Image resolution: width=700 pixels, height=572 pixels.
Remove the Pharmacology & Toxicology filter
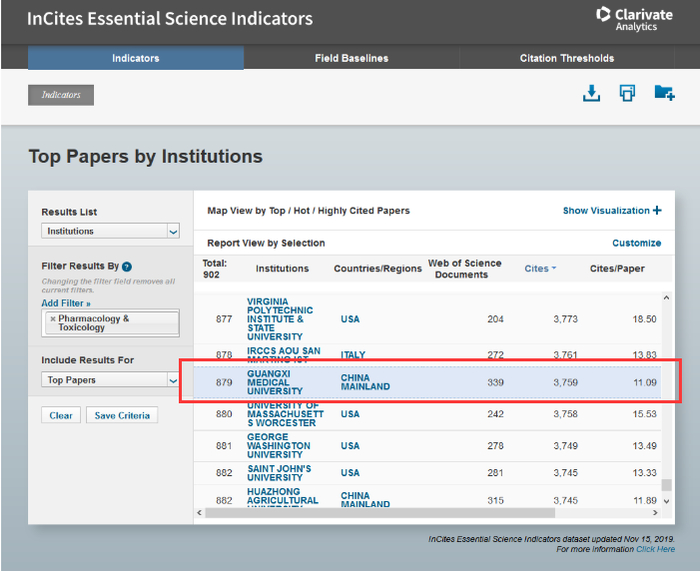53,319
